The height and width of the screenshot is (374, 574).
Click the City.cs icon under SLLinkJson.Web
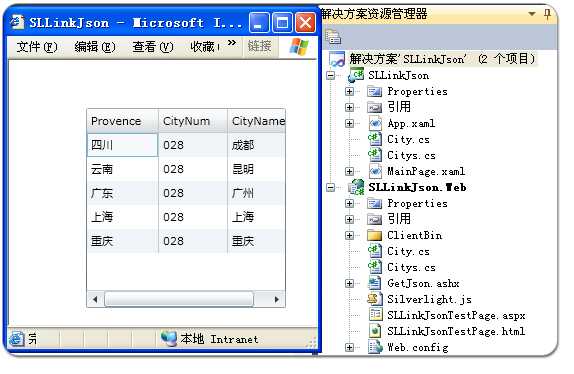pyautogui.click(x=375, y=251)
